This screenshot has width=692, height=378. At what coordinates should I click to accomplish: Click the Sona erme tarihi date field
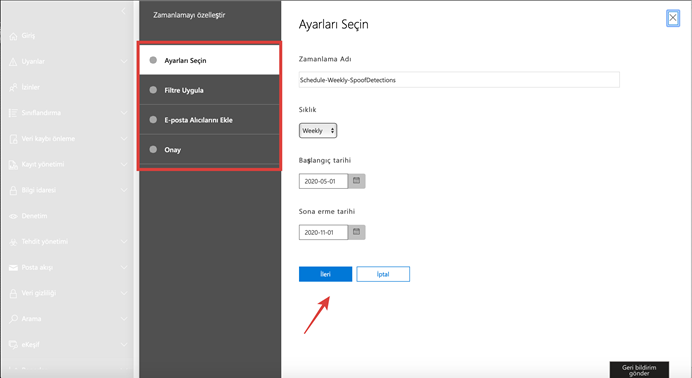(323, 232)
